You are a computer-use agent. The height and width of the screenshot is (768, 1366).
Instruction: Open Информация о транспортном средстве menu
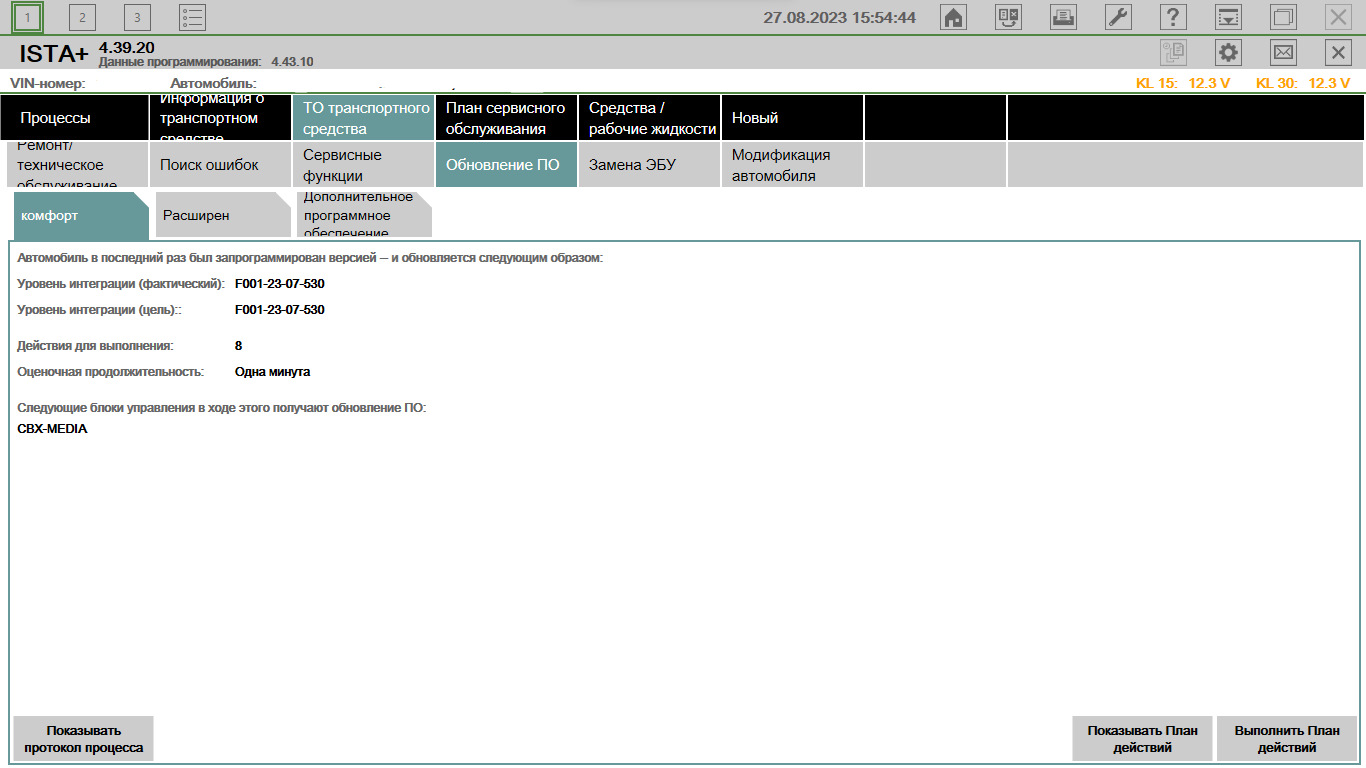coord(220,118)
